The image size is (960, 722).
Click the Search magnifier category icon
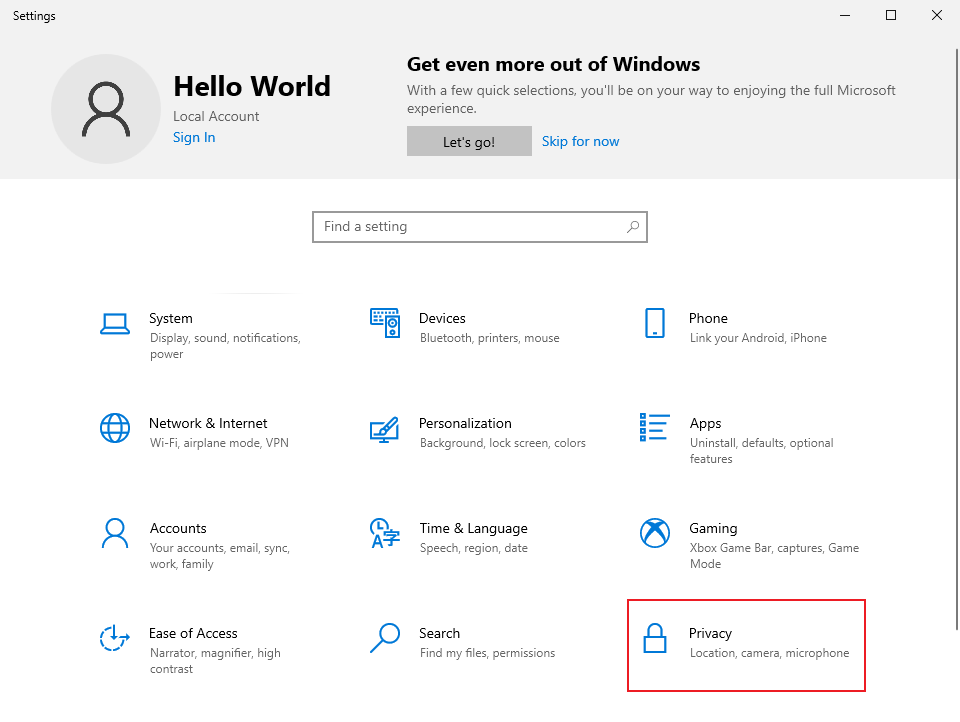(385, 638)
